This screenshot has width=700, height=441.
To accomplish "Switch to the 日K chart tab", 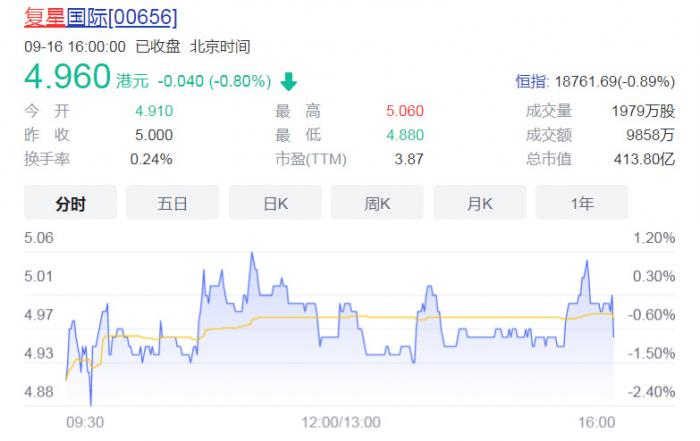I will 275,204.
